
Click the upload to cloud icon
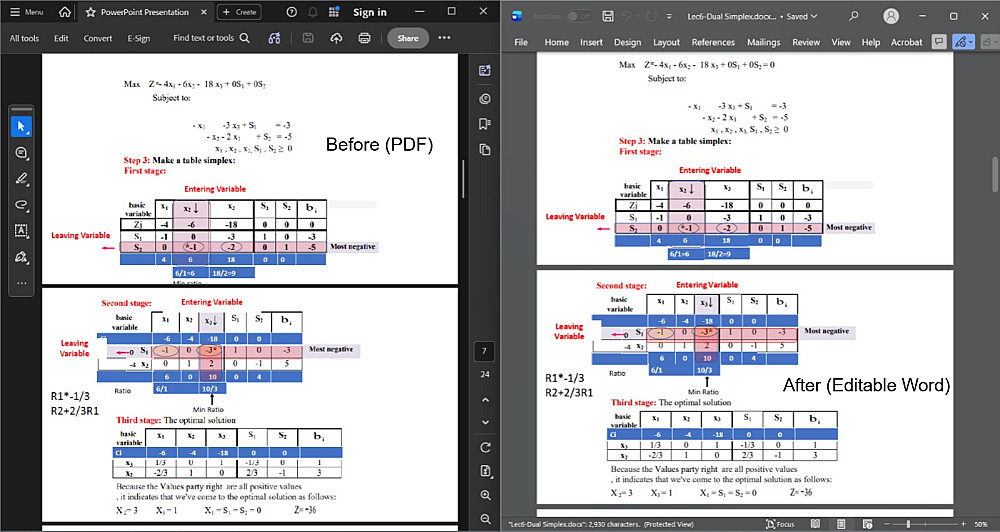coord(336,38)
